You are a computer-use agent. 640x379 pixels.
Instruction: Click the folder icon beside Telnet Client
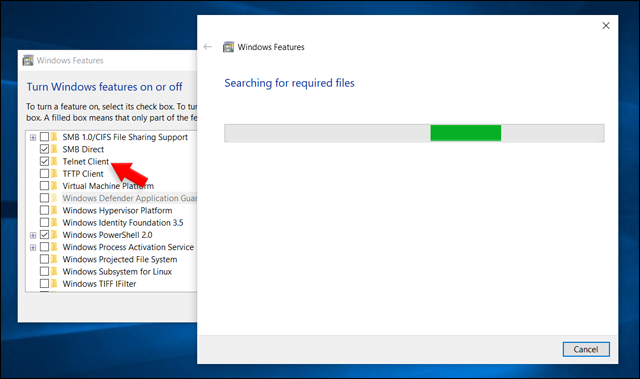[54, 161]
